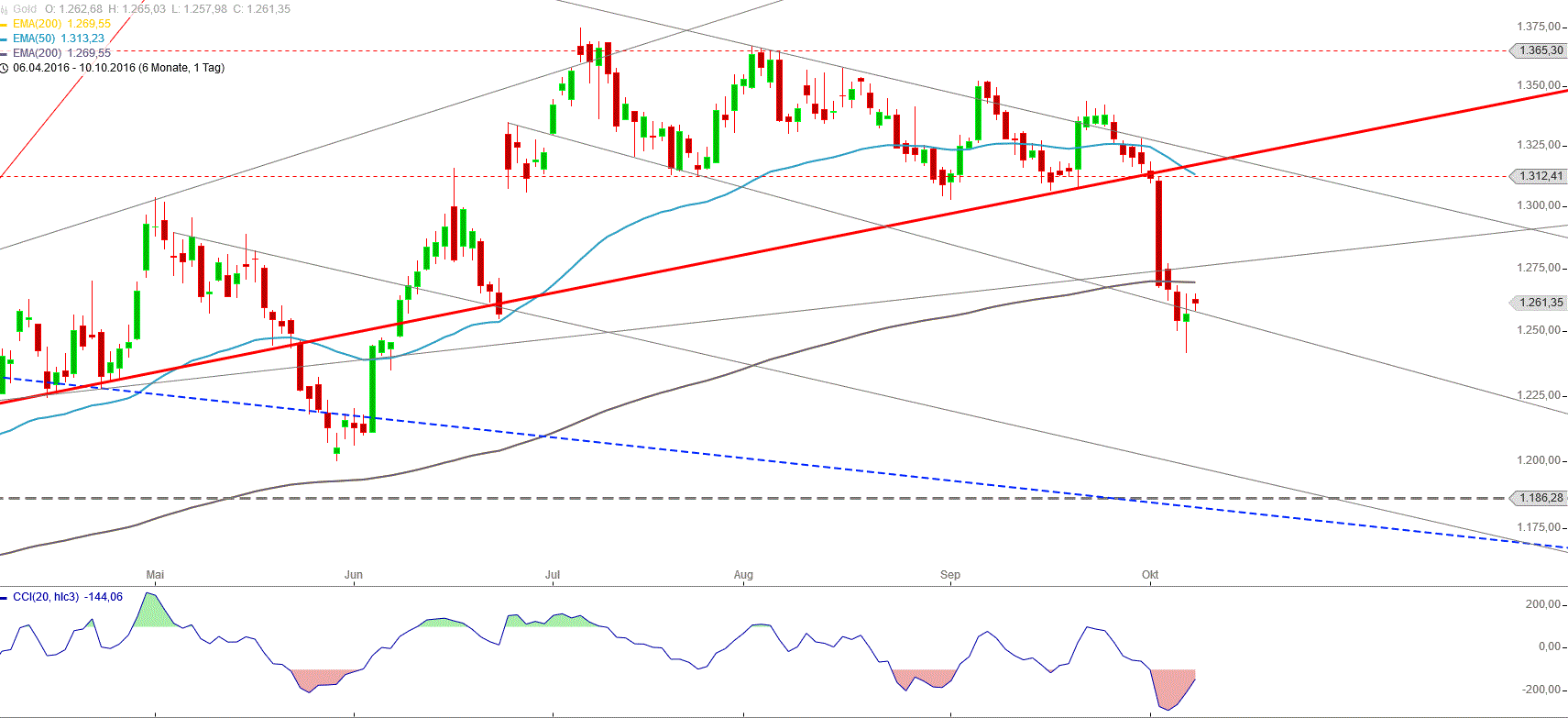
Task: Click the 06.04.2016 - 10.10.2016 date range text
Action: tap(118, 68)
